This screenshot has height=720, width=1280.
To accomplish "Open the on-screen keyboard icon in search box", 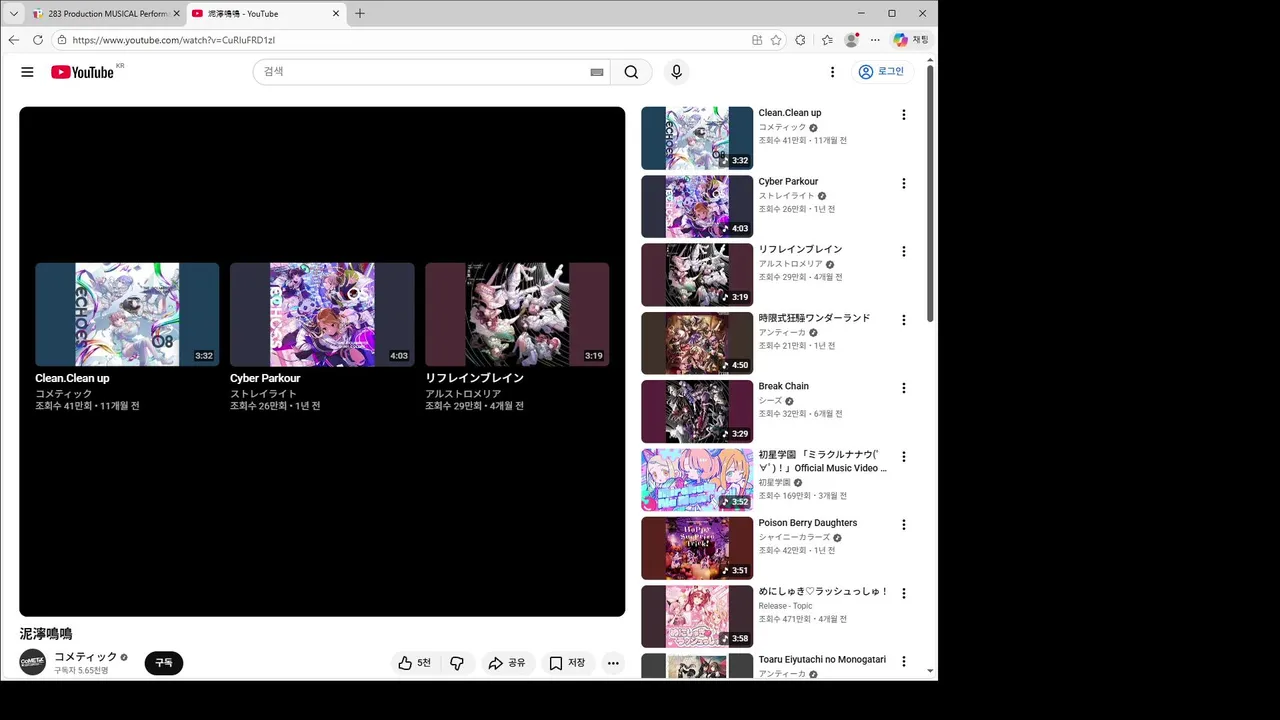I will [597, 72].
